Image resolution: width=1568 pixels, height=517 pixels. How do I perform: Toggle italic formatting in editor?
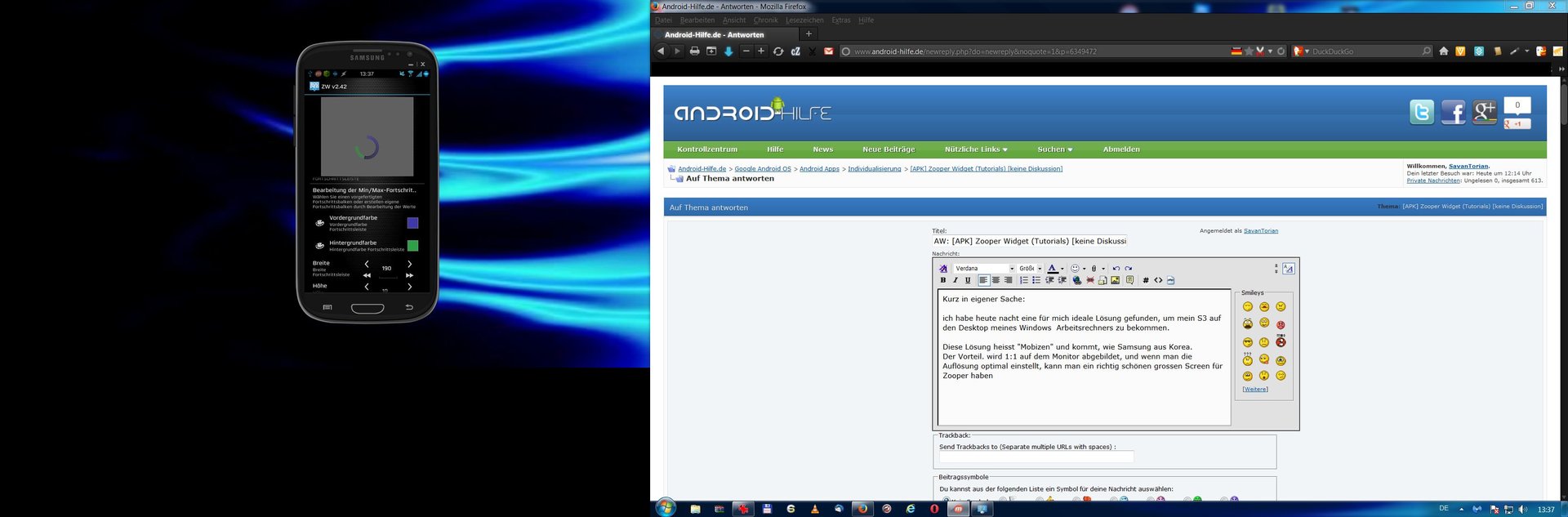955,280
